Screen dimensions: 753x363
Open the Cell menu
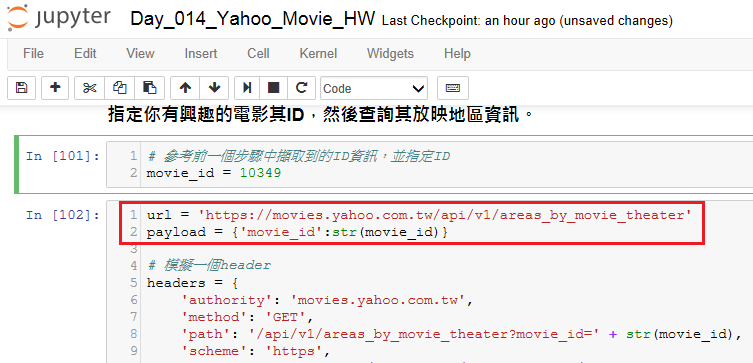point(258,53)
